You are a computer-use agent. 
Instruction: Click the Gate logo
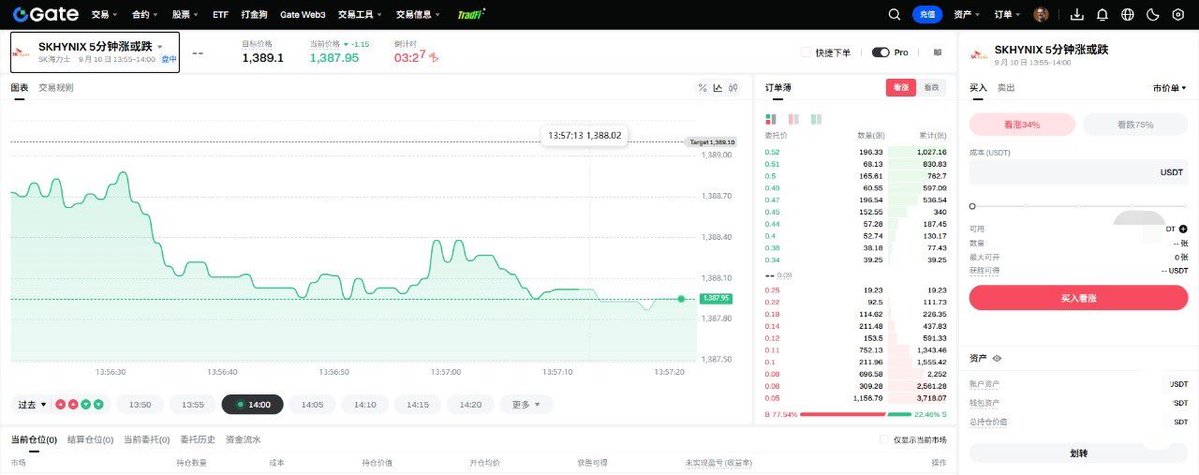(44, 14)
